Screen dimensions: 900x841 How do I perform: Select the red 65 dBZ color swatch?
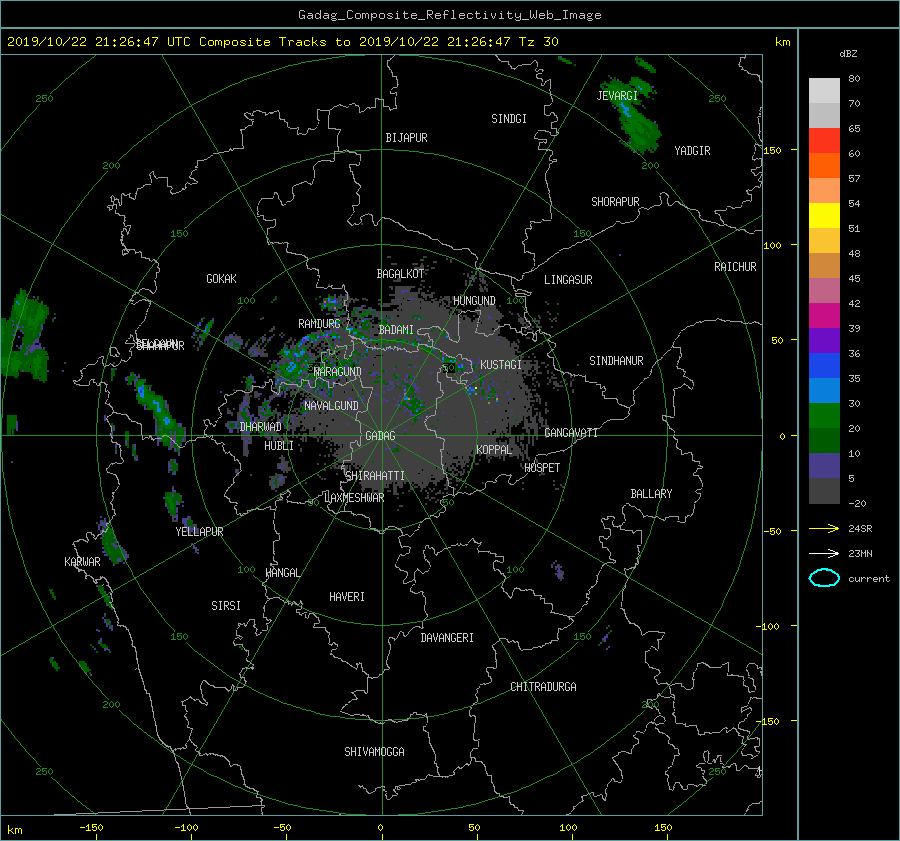(824, 141)
